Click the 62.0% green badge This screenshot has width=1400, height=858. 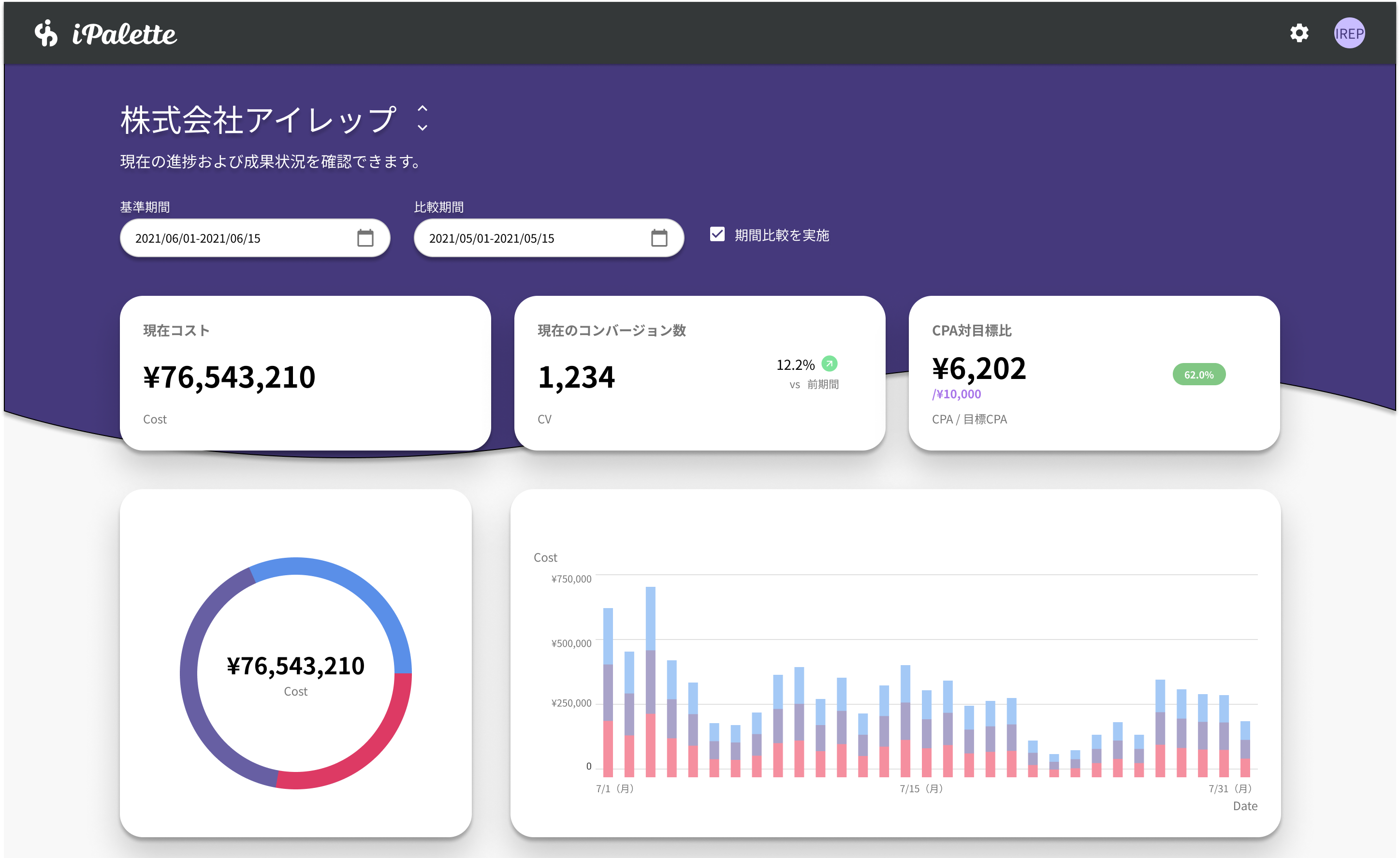pyautogui.click(x=1199, y=375)
